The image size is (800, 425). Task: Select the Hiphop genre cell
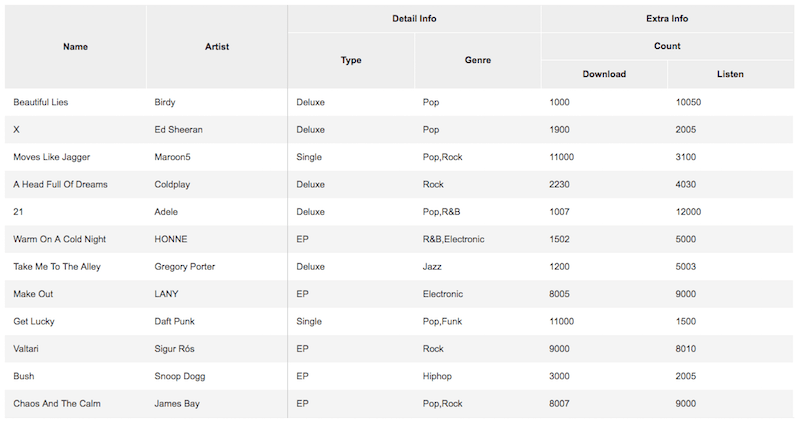pos(439,376)
